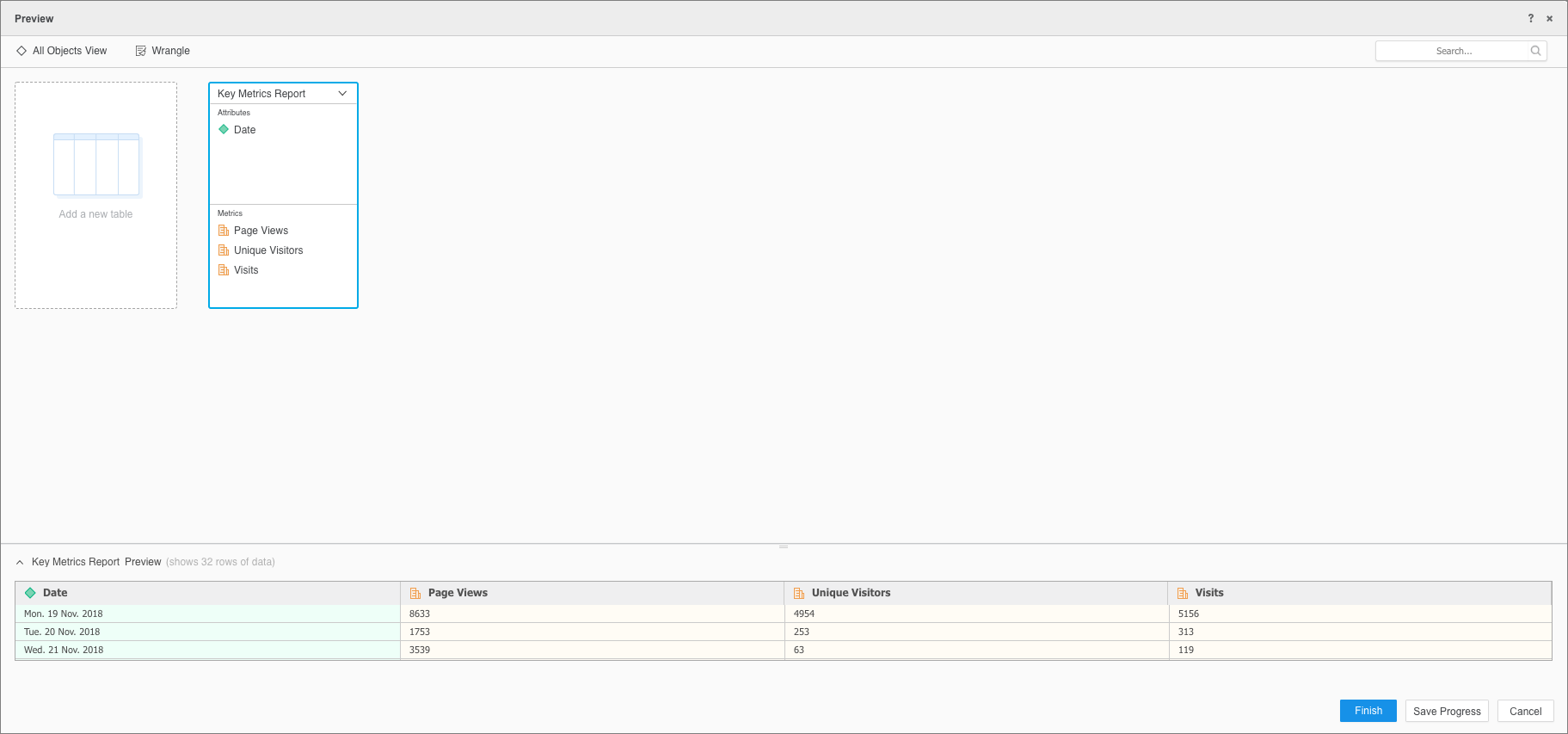1568x734 pixels.
Task: Switch to All Objects View
Action: 70,51
